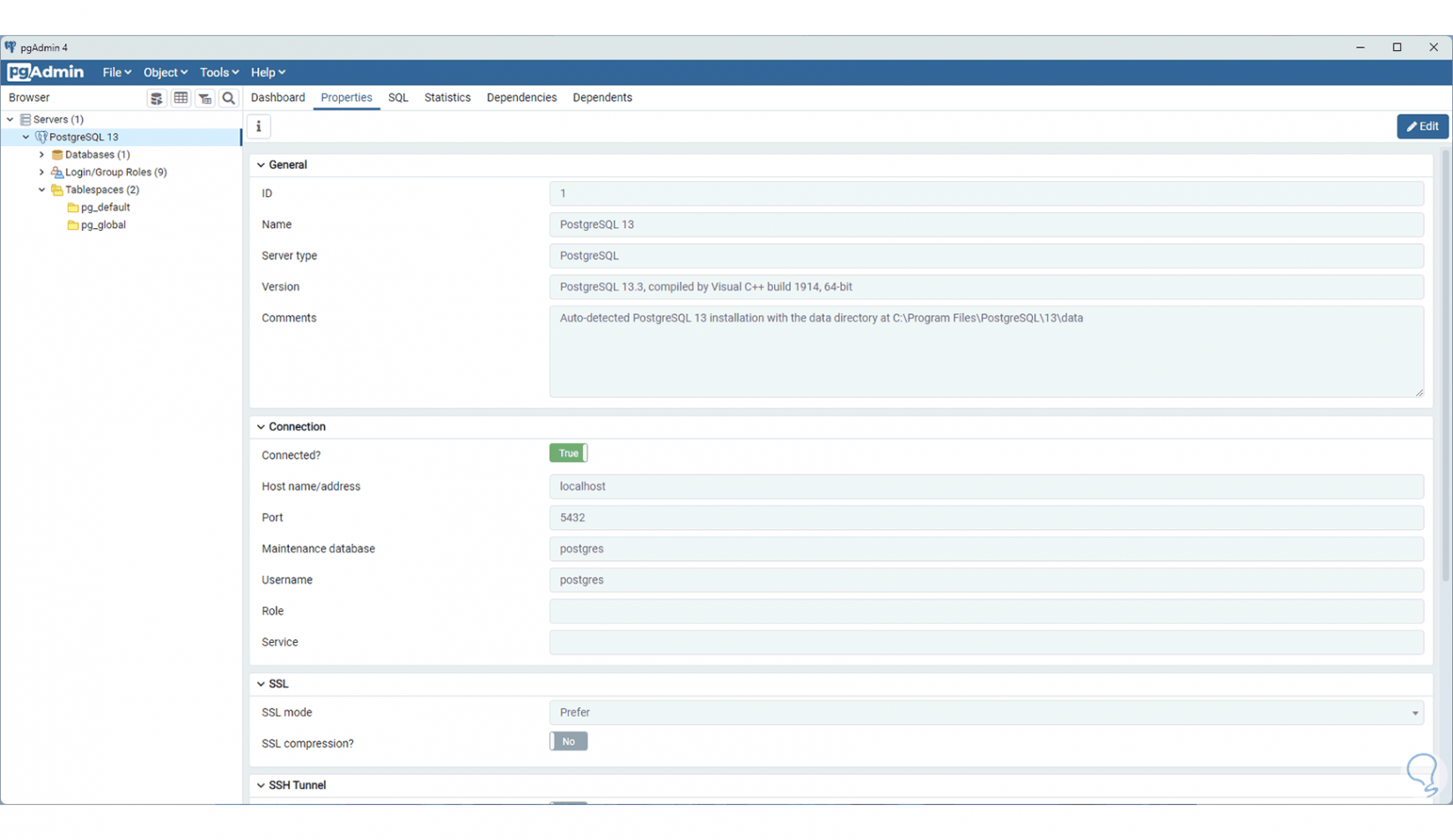Go to the Dependencies tab
Image resolution: width=1453 pixels, height=840 pixels.
[x=521, y=98]
